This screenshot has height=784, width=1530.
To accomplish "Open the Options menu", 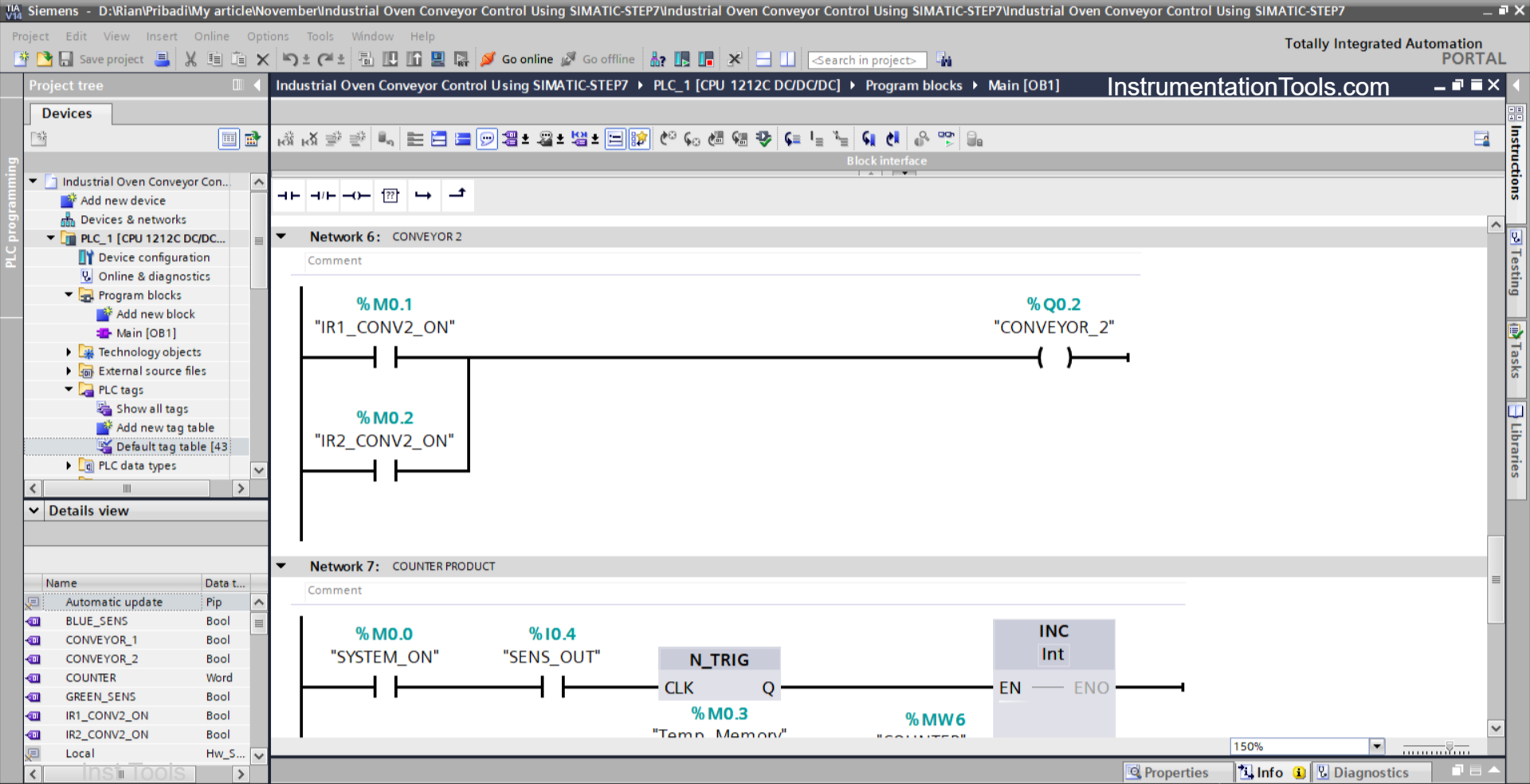I will 267,36.
